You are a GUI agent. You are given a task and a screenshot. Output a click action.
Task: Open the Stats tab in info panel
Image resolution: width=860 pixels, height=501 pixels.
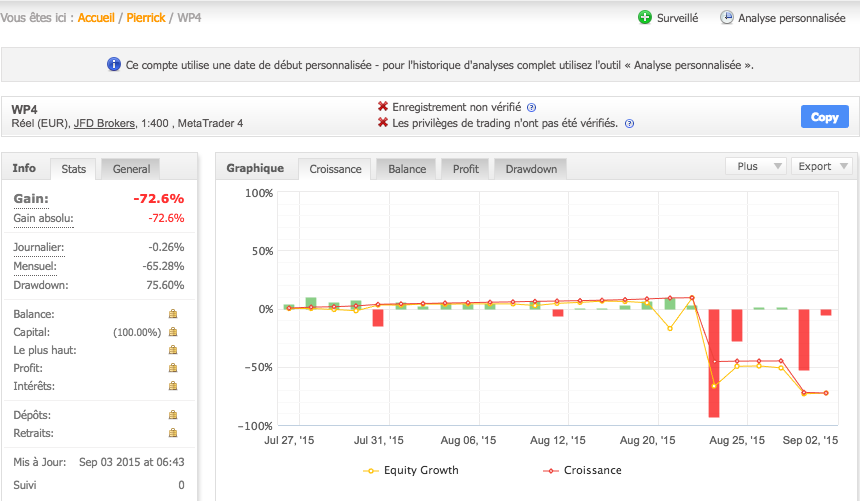tap(74, 169)
